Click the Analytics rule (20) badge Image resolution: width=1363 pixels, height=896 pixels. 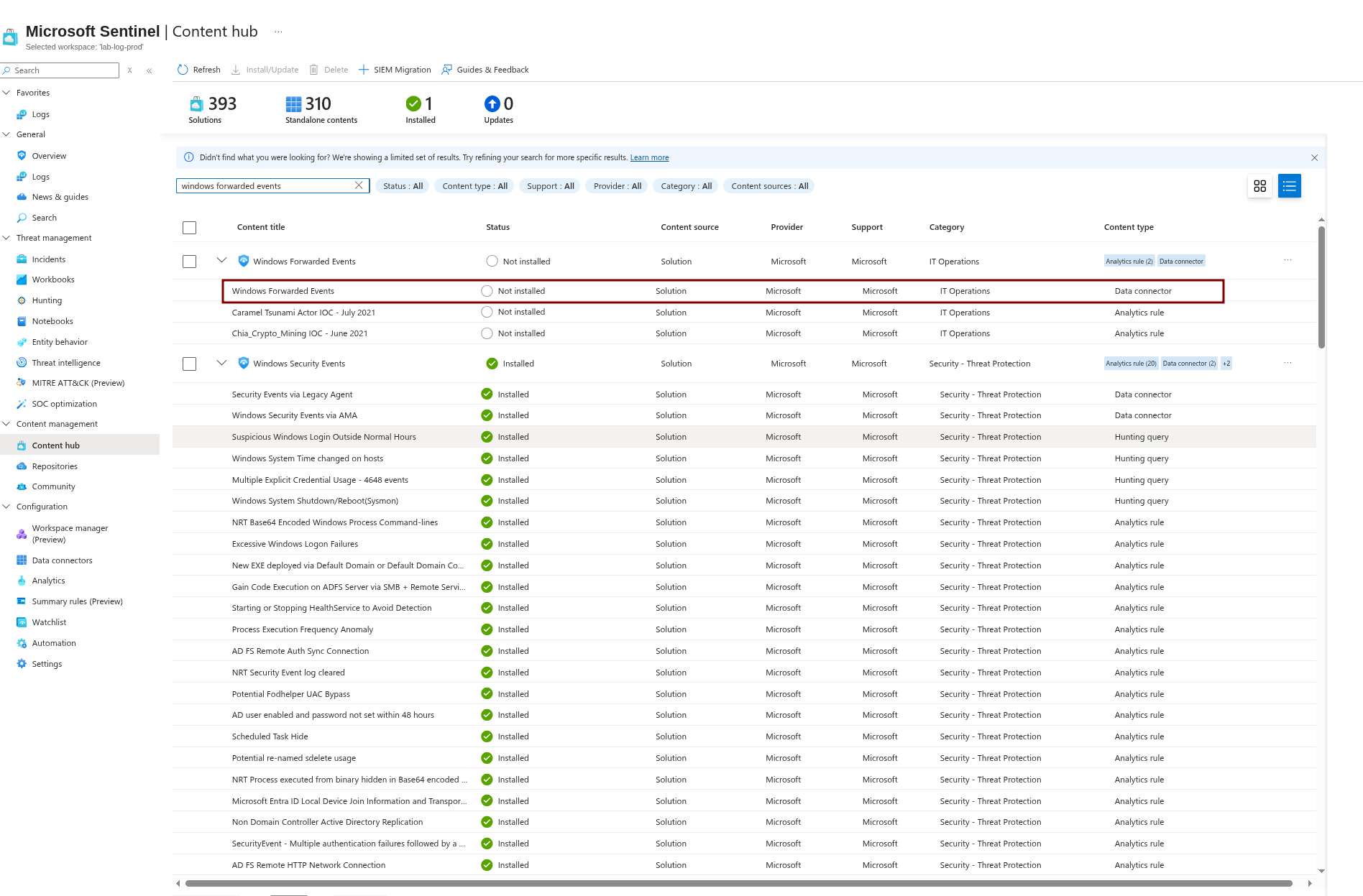pyautogui.click(x=1131, y=364)
